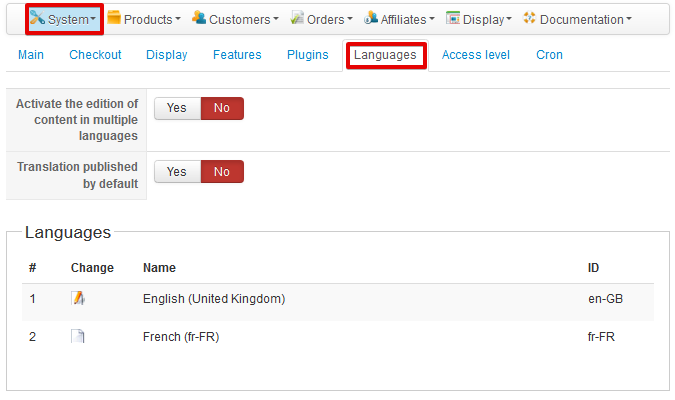This screenshot has width=675, height=400.
Task: Enable multi-language content editing with Yes
Action: [177, 108]
